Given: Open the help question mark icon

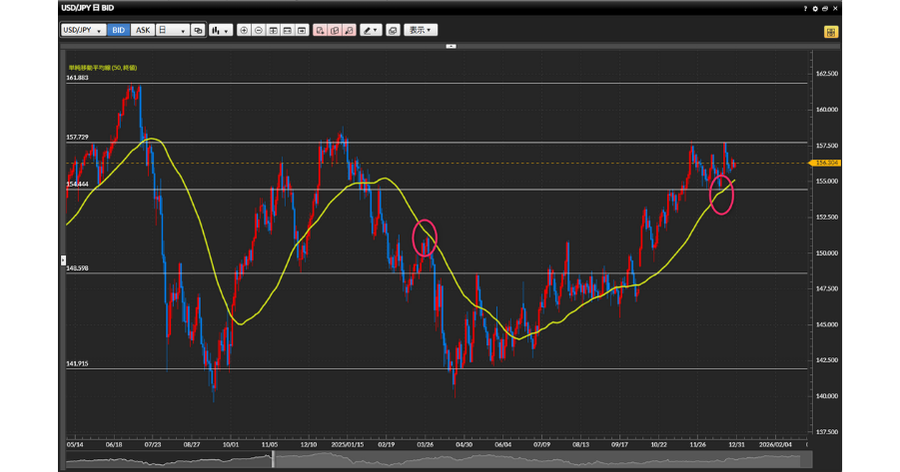Looking at the screenshot, I should click(x=805, y=8).
